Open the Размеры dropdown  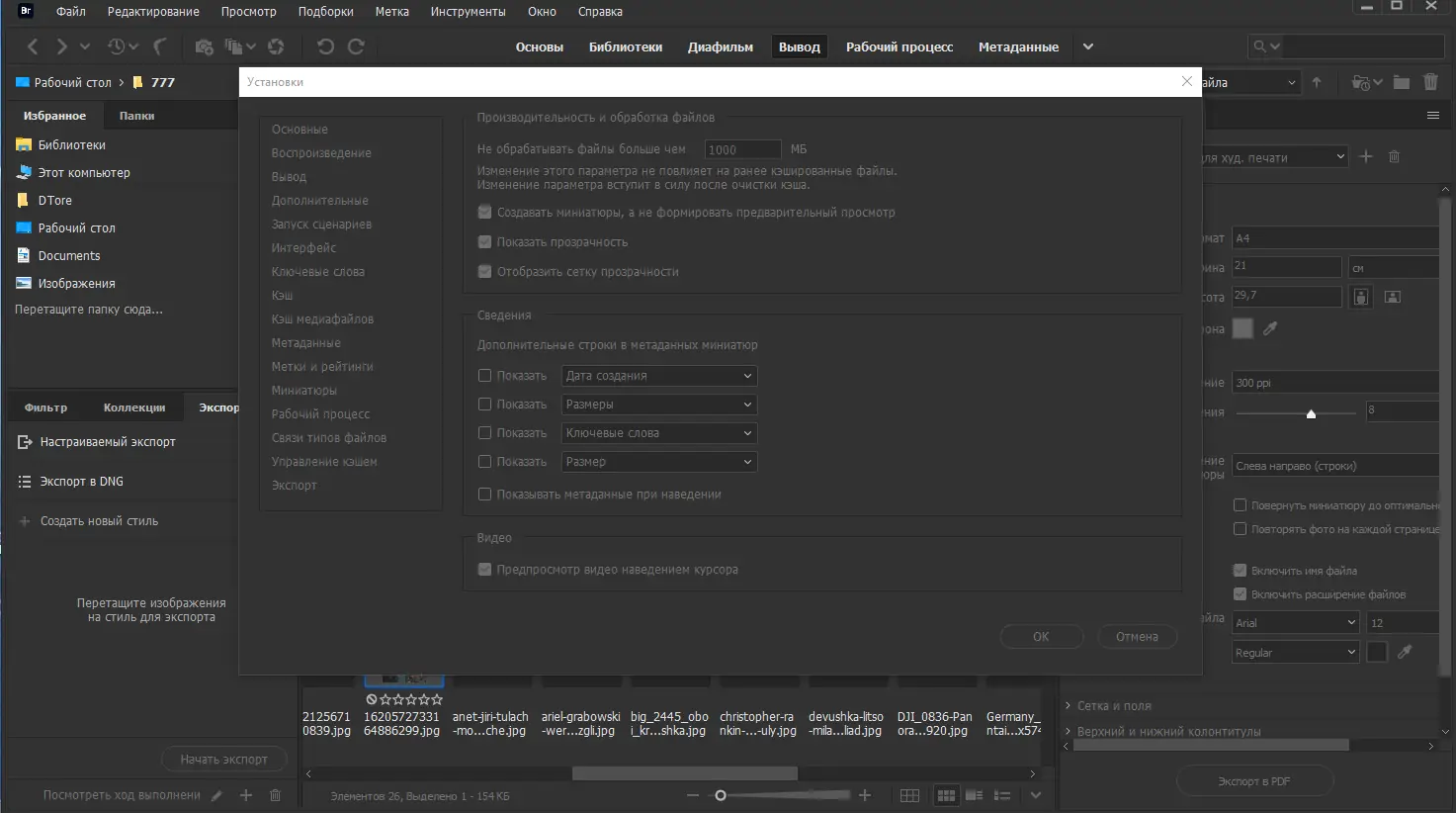[x=659, y=405]
